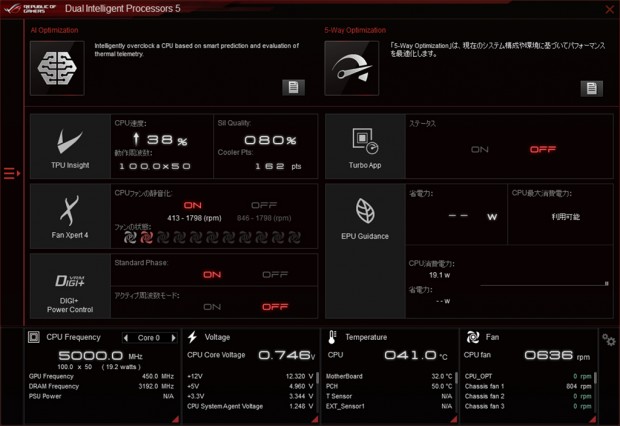
Task: Click CPU temperature 041.0 readout
Action: click(416, 355)
